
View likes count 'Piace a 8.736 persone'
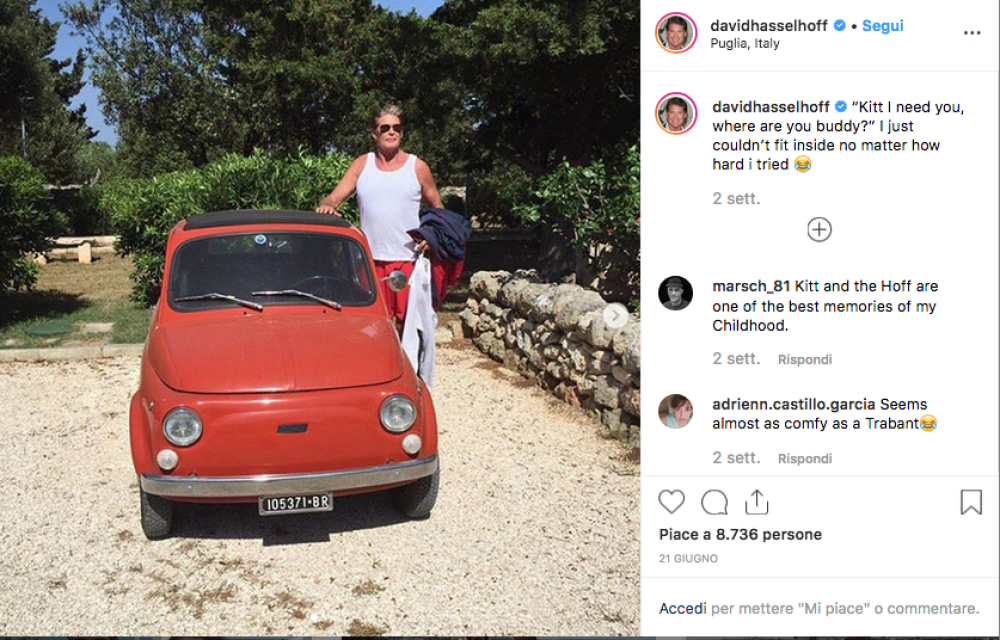[x=740, y=534]
